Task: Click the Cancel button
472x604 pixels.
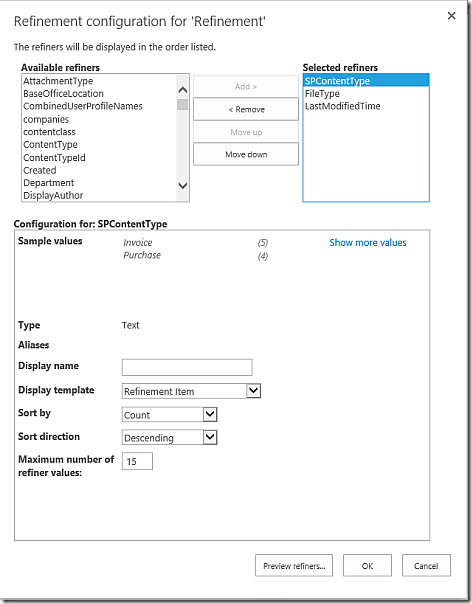Action: click(426, 565)
